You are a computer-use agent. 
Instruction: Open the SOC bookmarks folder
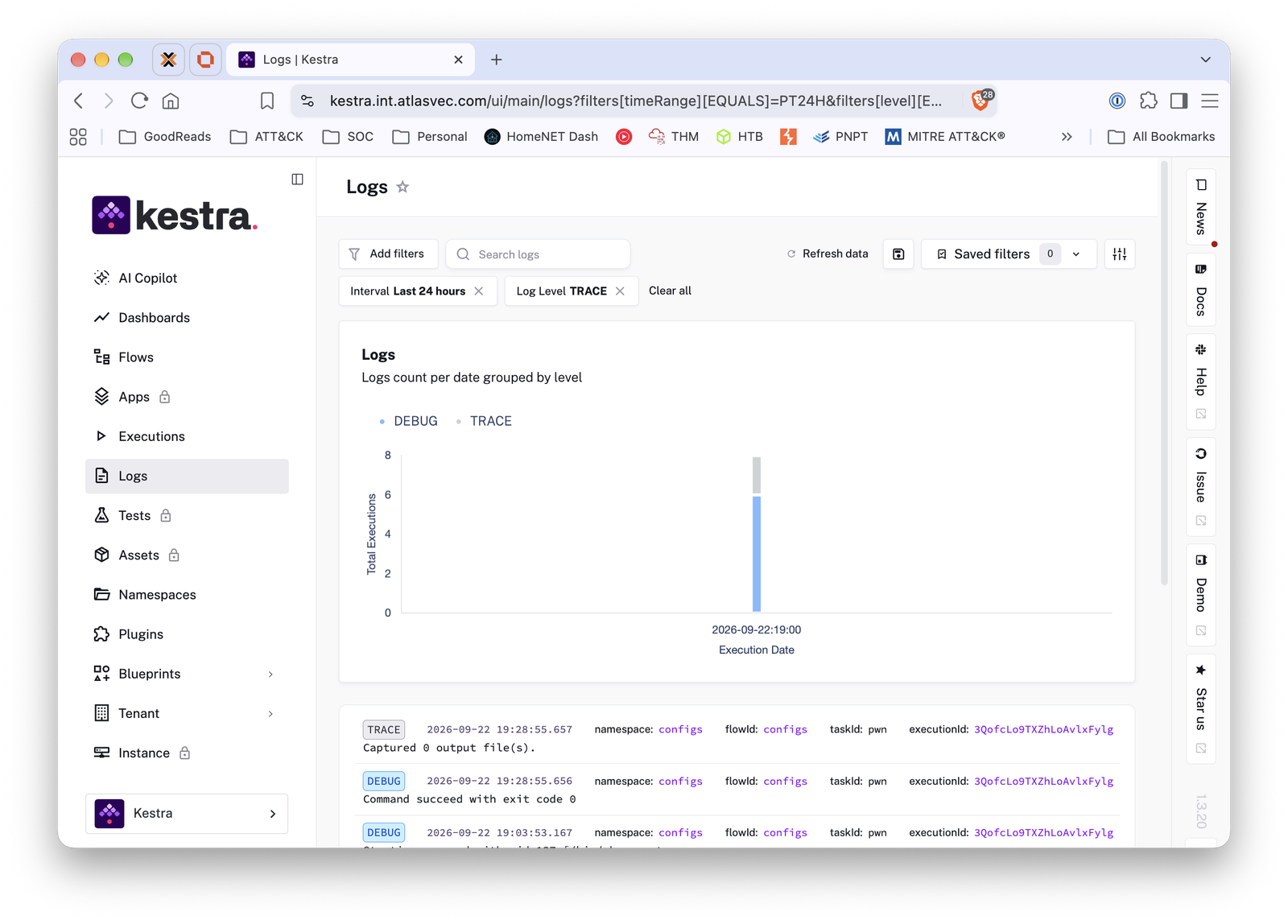tap(348, 137)
